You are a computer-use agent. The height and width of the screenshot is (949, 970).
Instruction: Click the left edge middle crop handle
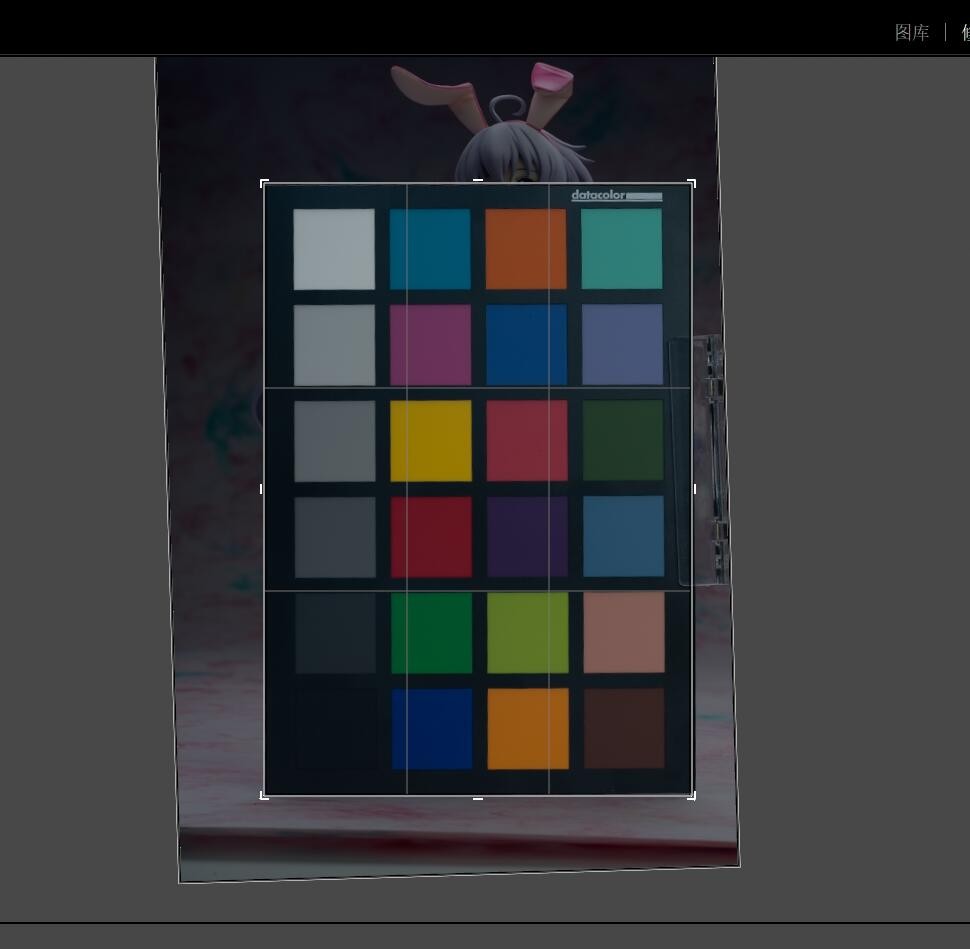pos(263,489)
